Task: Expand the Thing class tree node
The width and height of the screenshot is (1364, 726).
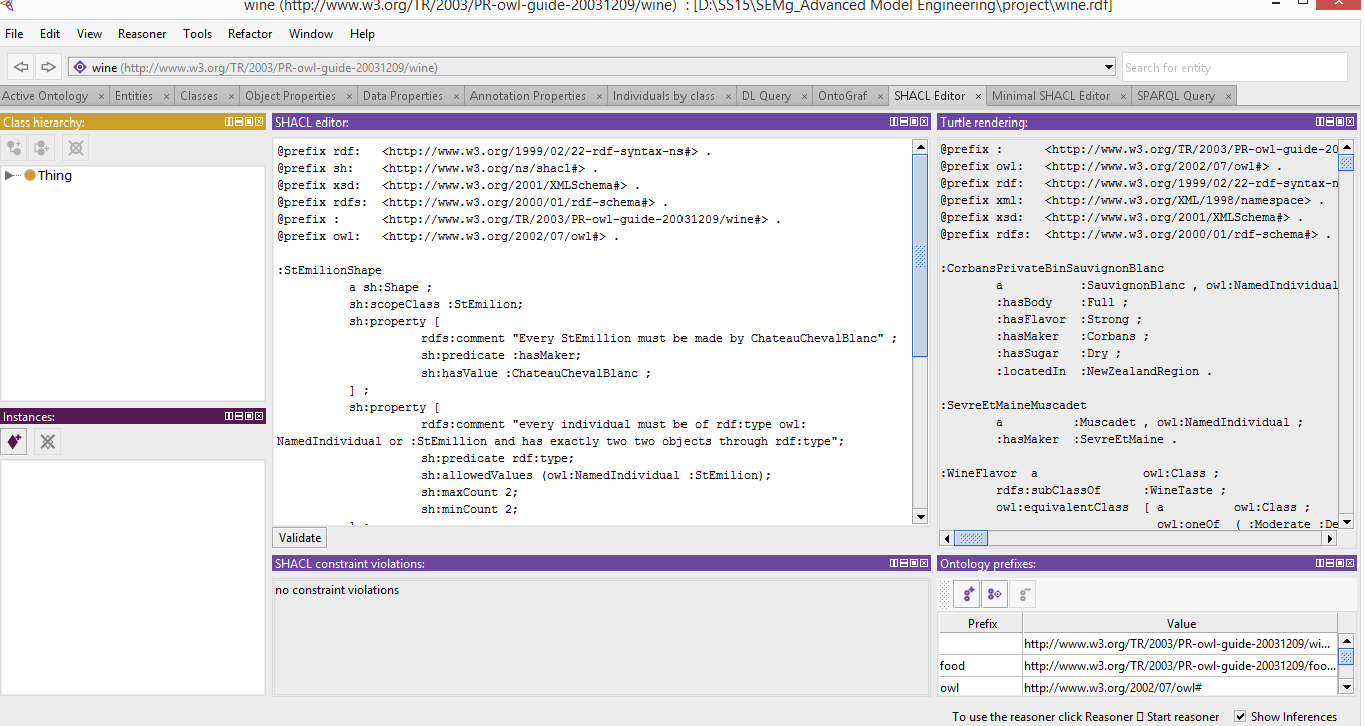Action: pyautogui.click(x=10, y=175)
